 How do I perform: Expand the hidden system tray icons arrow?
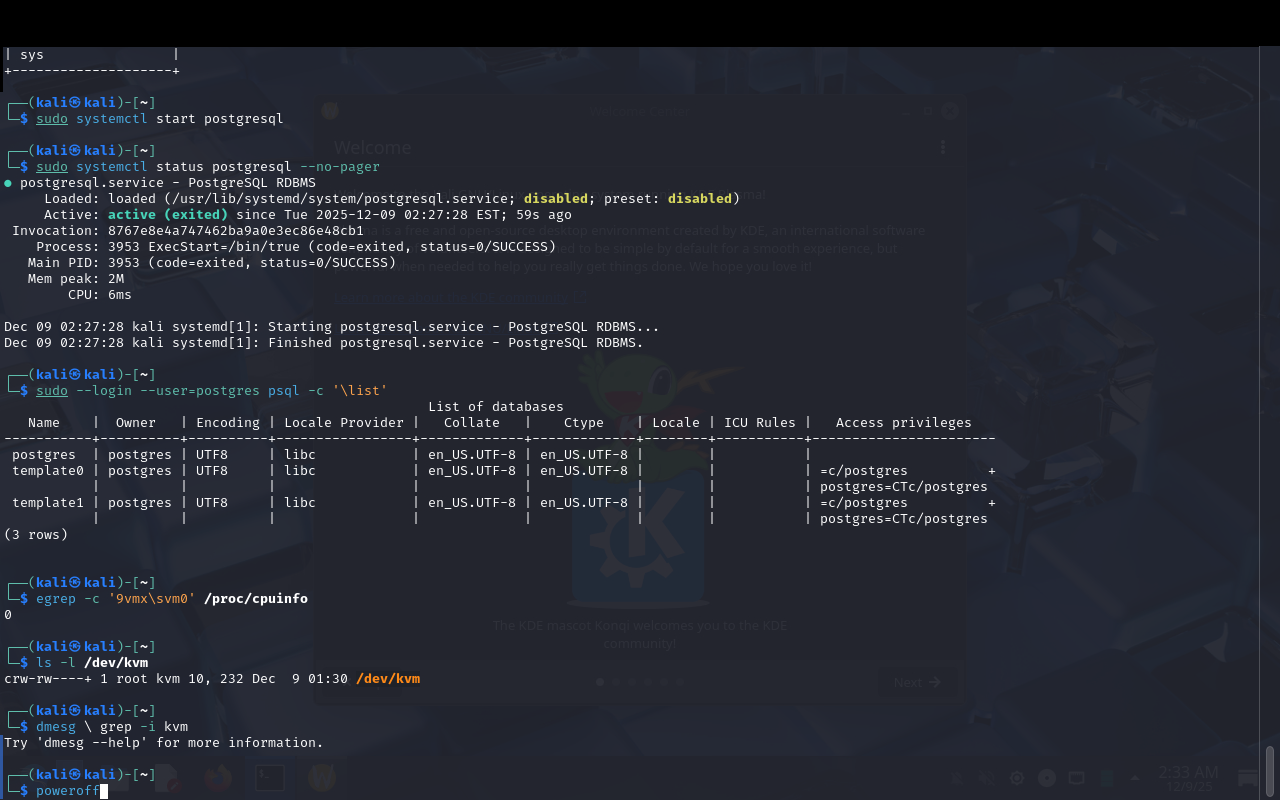(x=1135, y=778)
